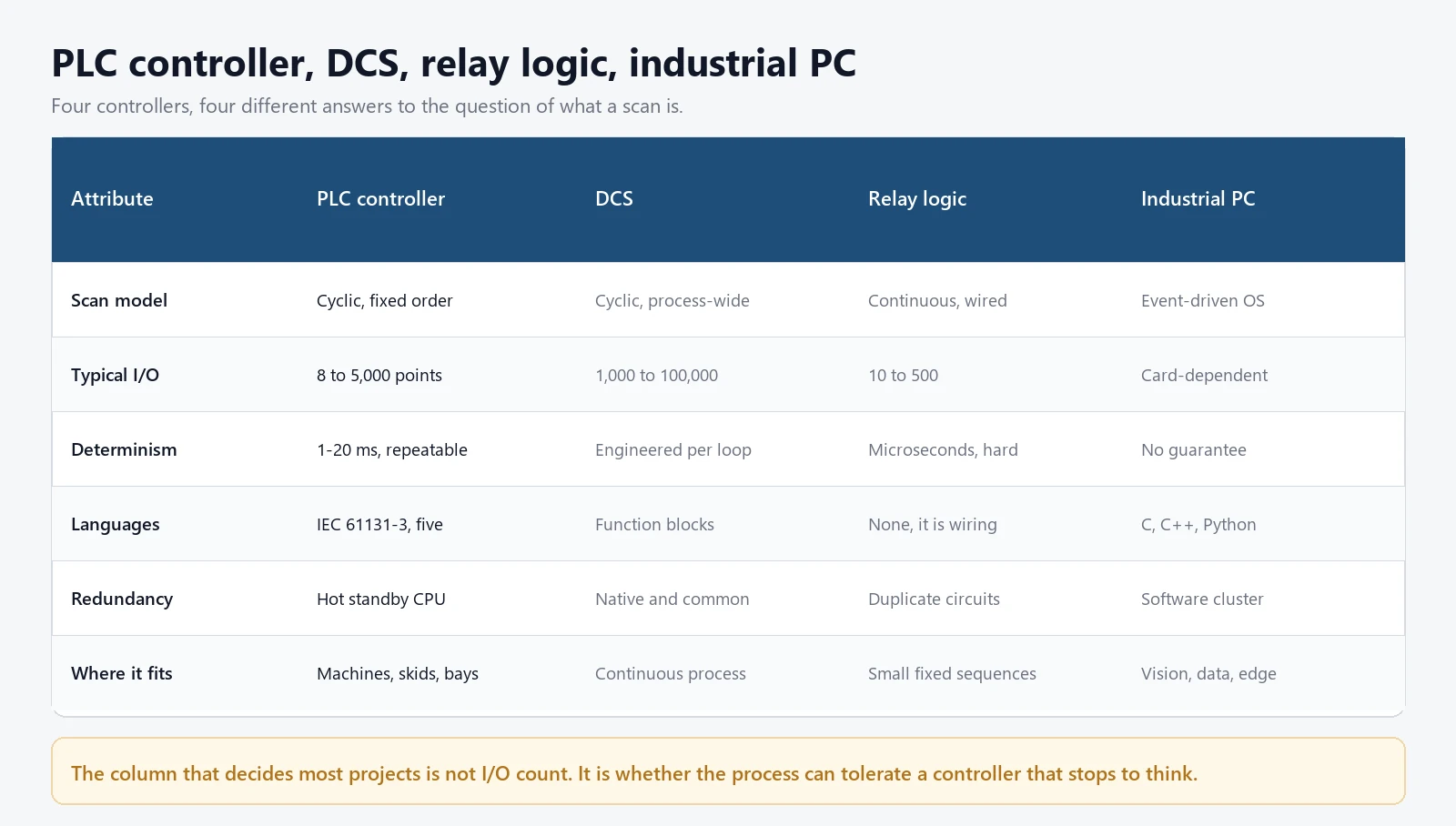The width and height of the screenshot is (1456, 826).
Task: Click the 'No guarantee' cell
Action: tap(1194, 449)
